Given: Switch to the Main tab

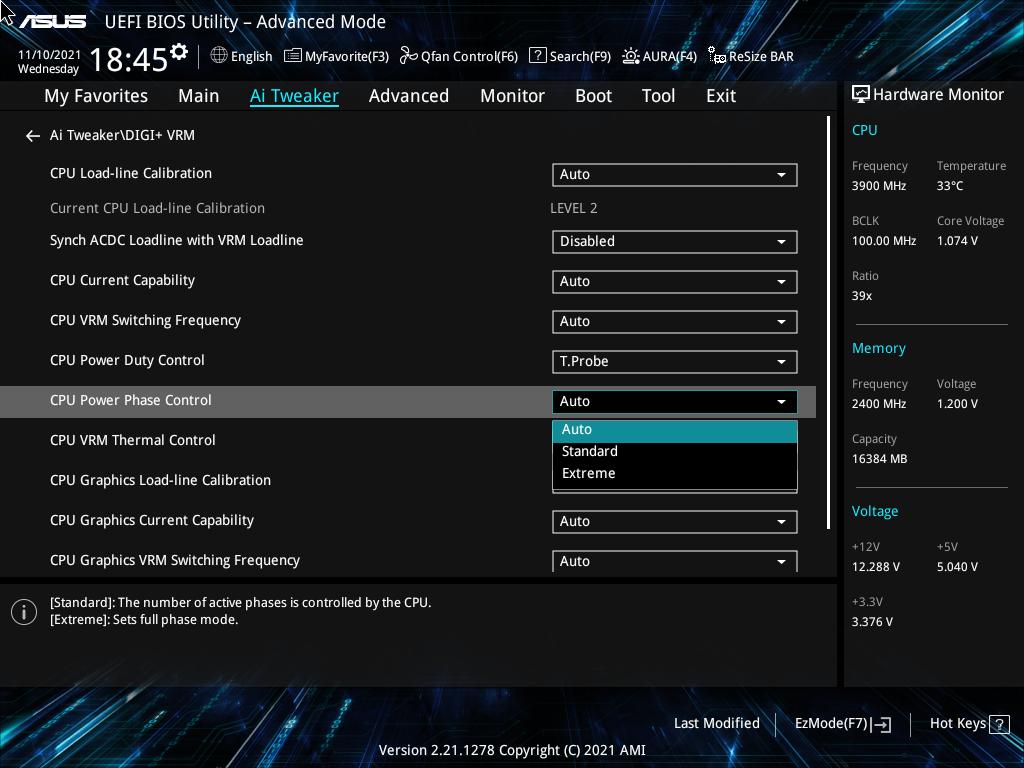Looking at the screenshot, I should [199, 96].
